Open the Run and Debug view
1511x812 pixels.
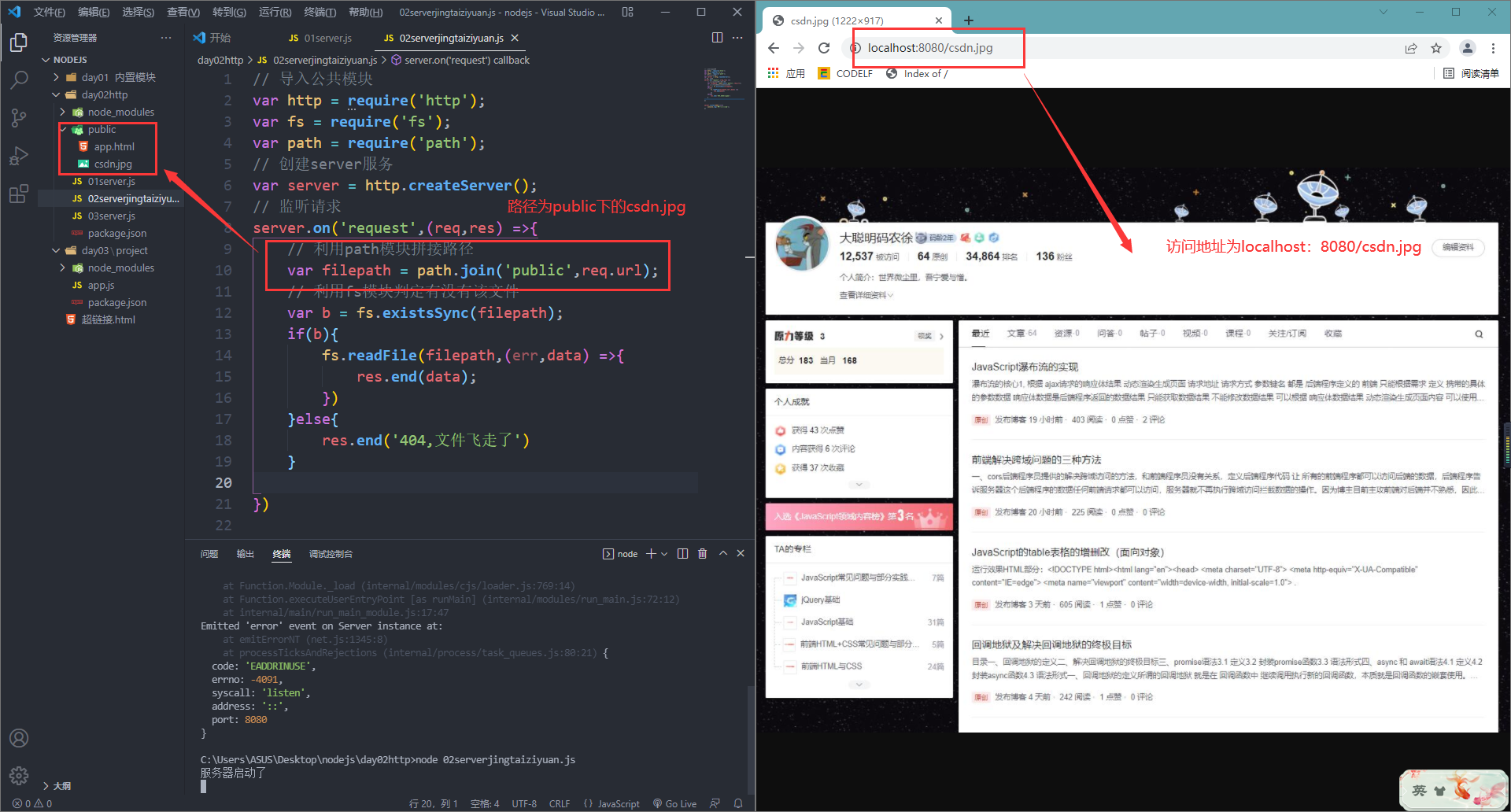[19, 156]
